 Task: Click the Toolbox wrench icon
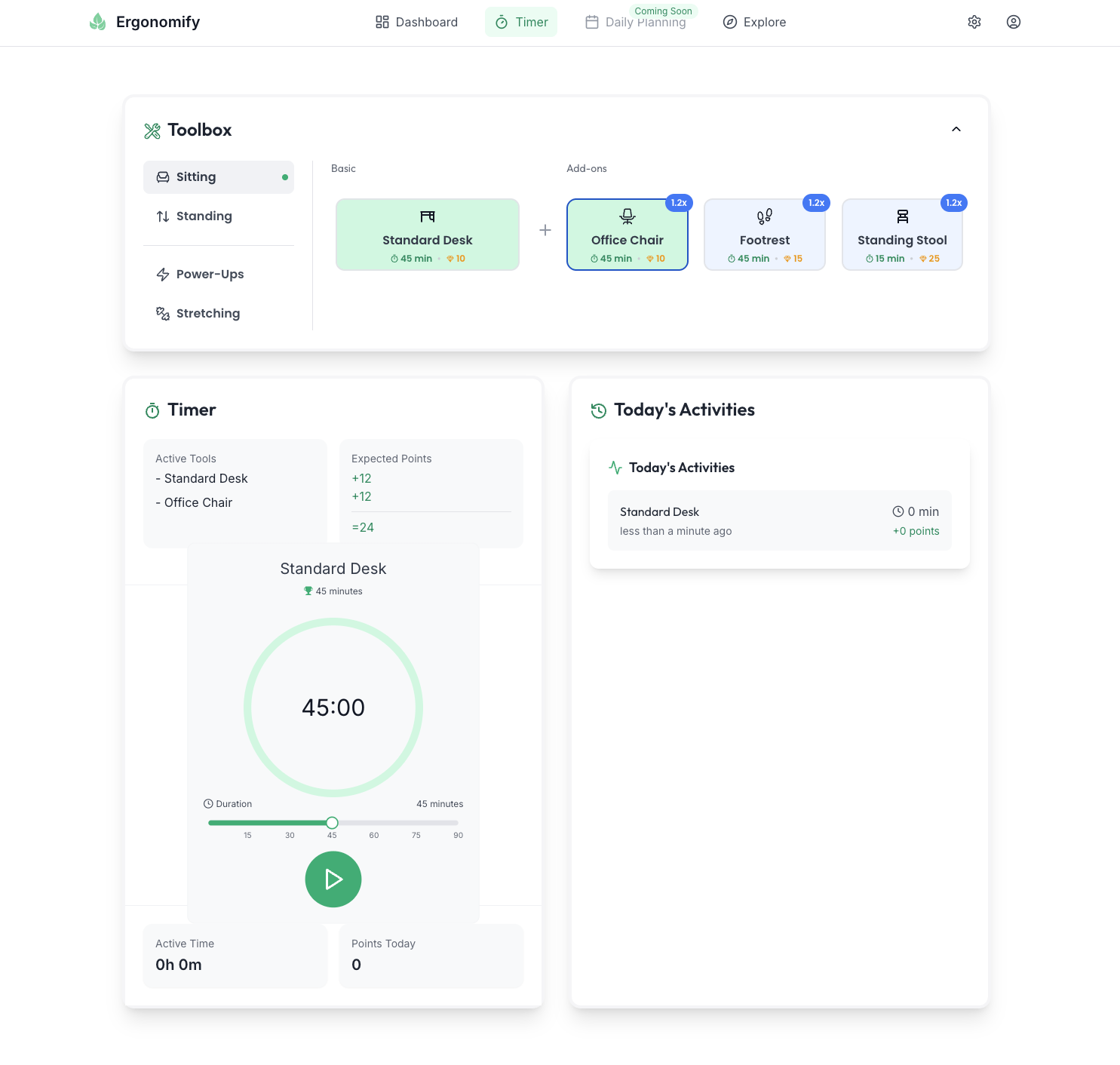coord(152,130)
